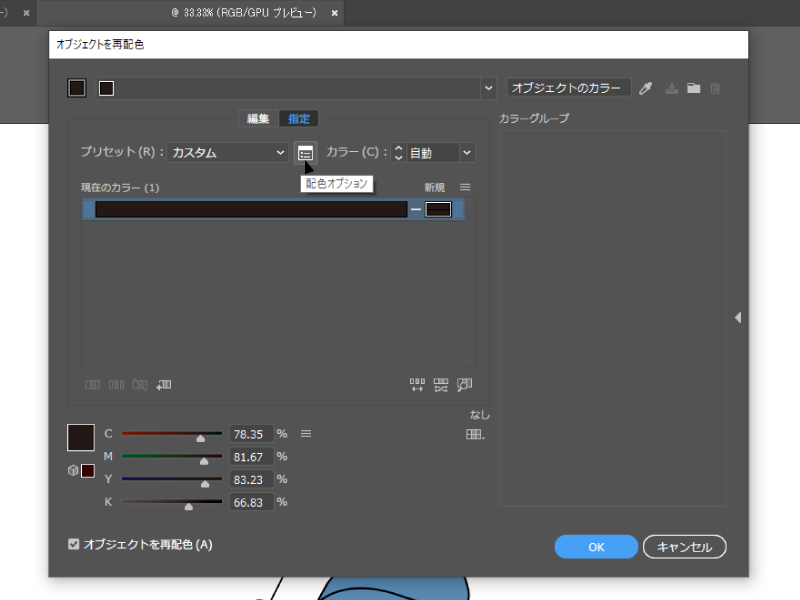This screenshot has height=600, width=800.
Task: Click randomly change saturation and brightness icon
Action: click(440, 384)
